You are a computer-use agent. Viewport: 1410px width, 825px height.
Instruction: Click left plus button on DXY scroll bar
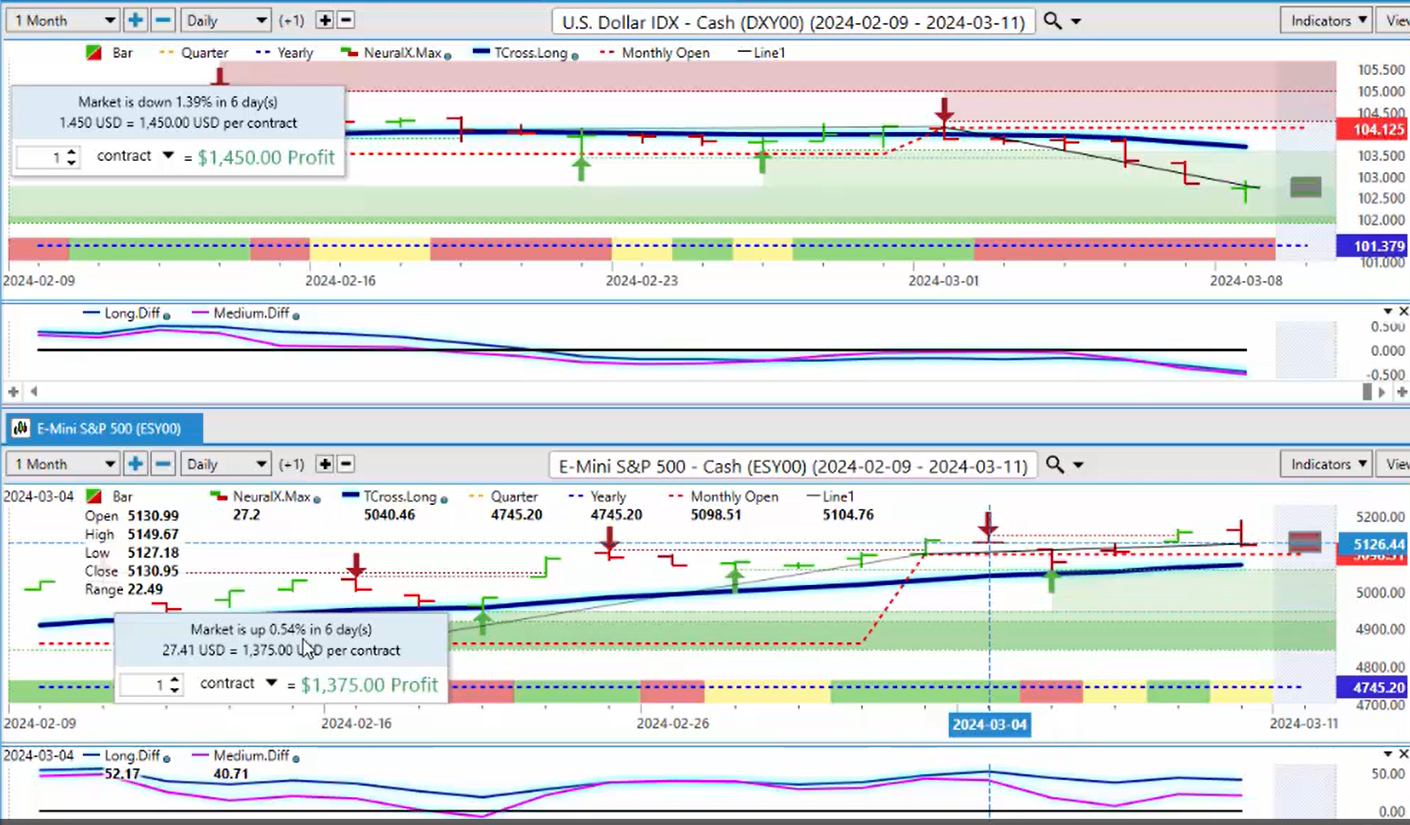click(x=14, y=392)
